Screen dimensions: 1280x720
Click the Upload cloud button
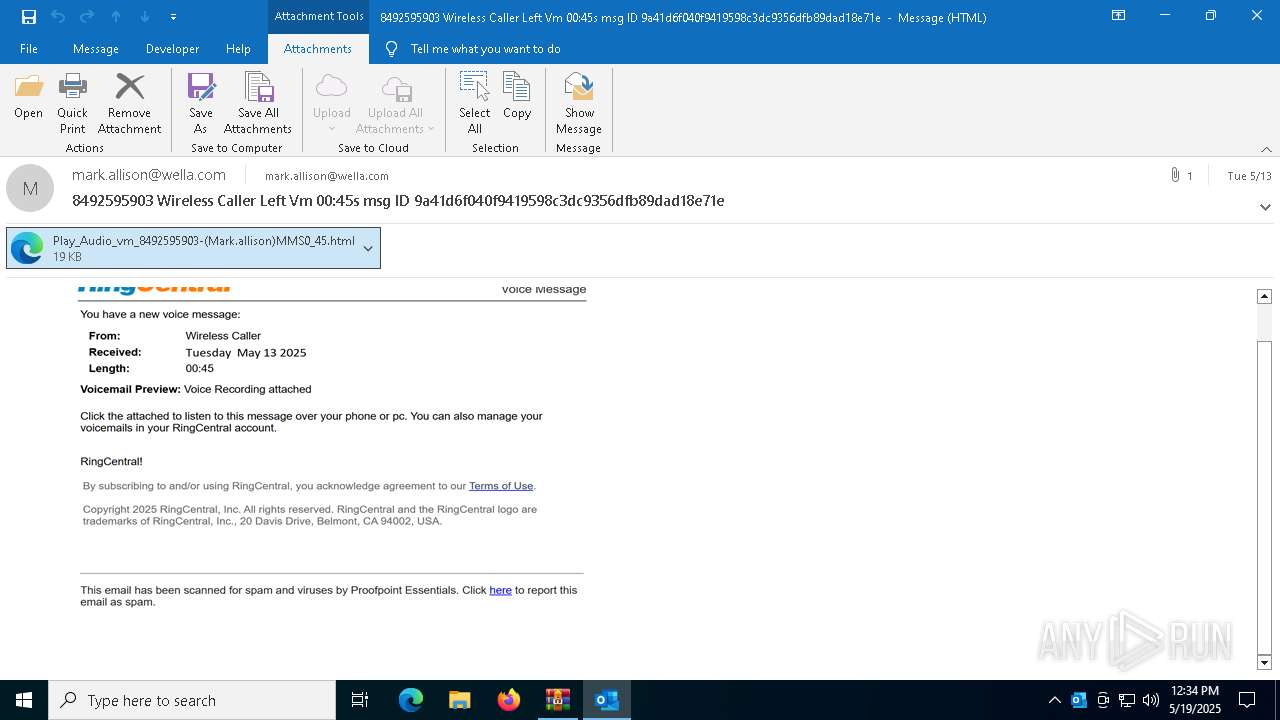(332, 103)
